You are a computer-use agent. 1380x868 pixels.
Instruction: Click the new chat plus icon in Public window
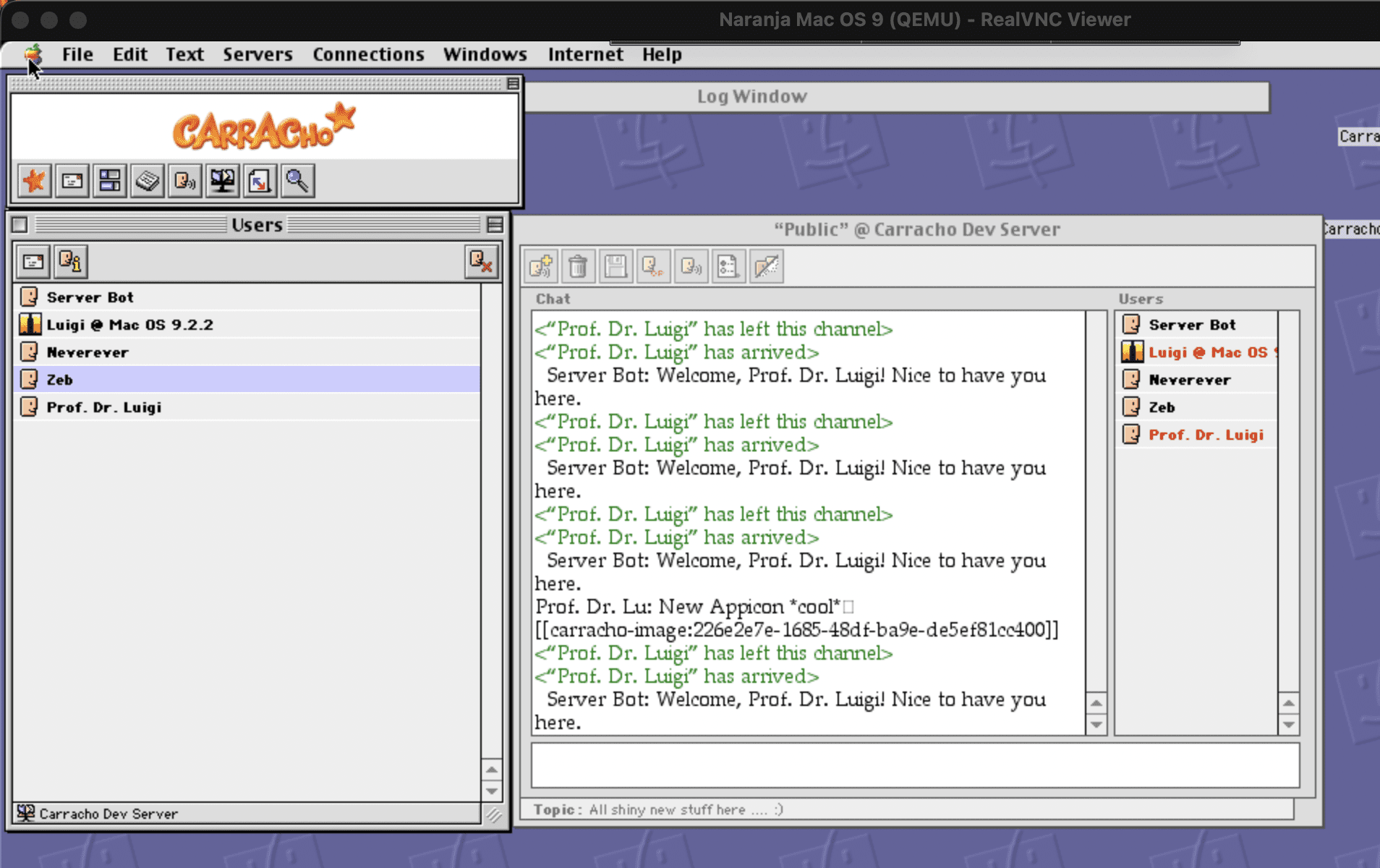[541, 267]
